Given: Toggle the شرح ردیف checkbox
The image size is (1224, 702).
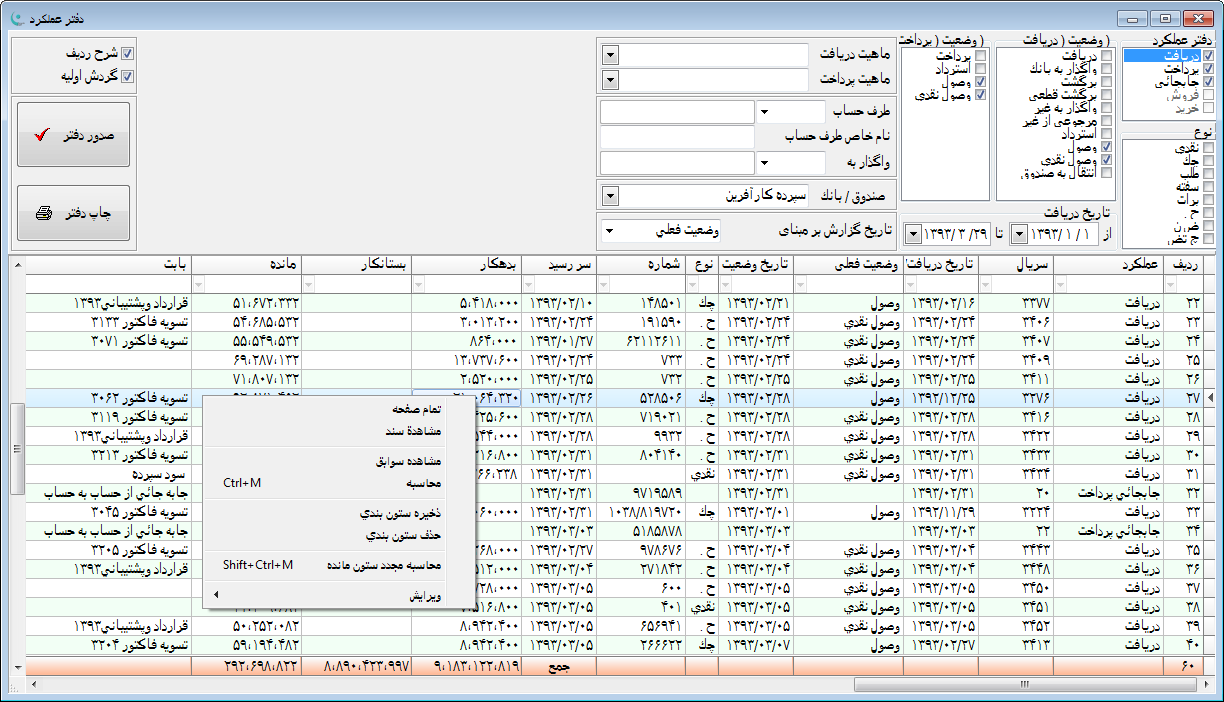Looking at the screenshot, I should coord(127,54).
